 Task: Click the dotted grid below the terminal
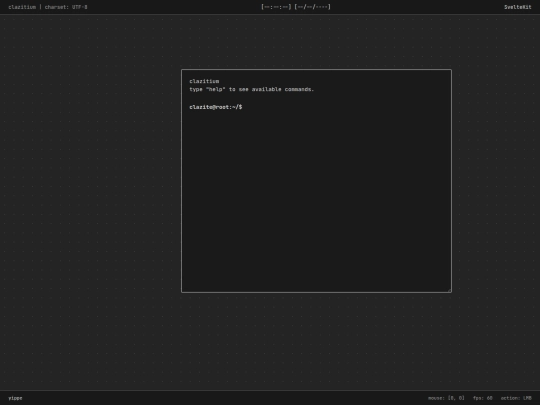tap(316, 341)
